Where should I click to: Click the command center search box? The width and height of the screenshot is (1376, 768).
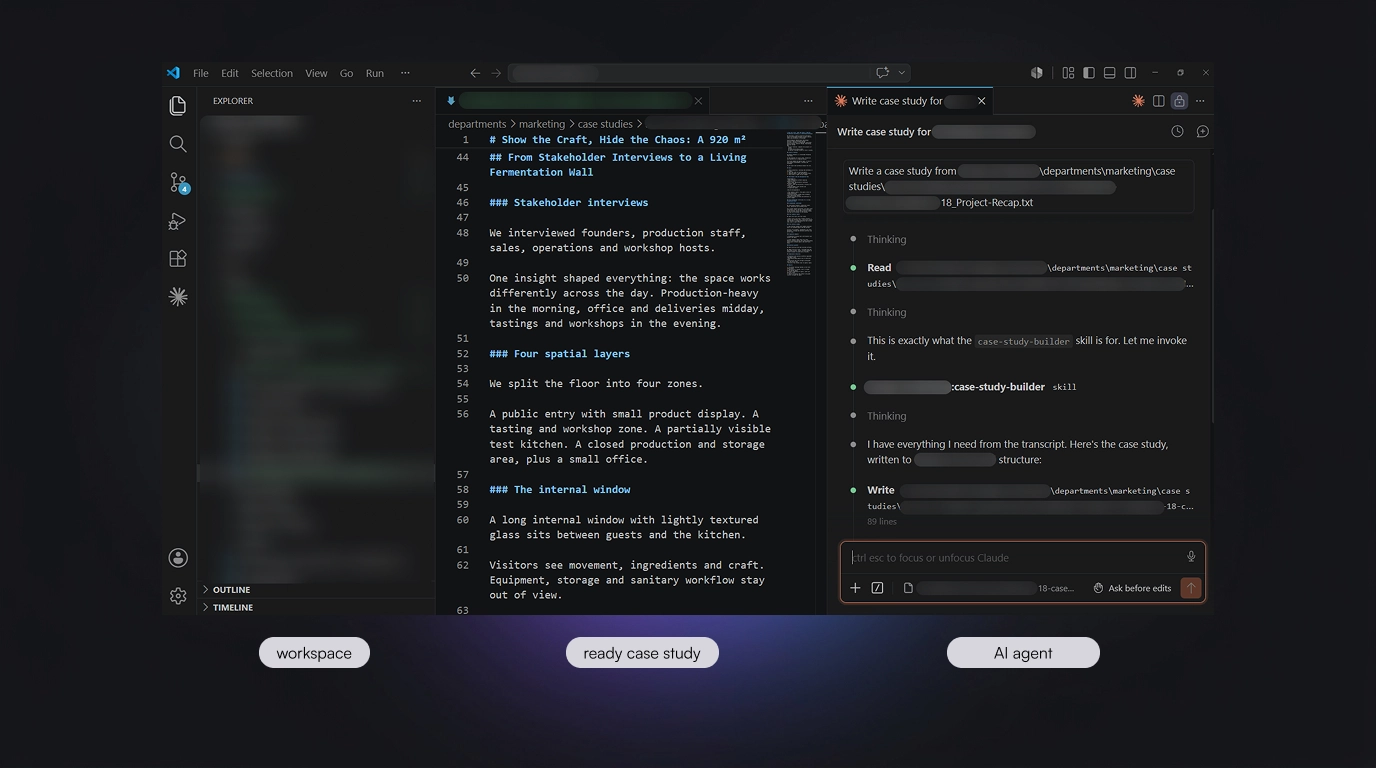pos(690,73)
